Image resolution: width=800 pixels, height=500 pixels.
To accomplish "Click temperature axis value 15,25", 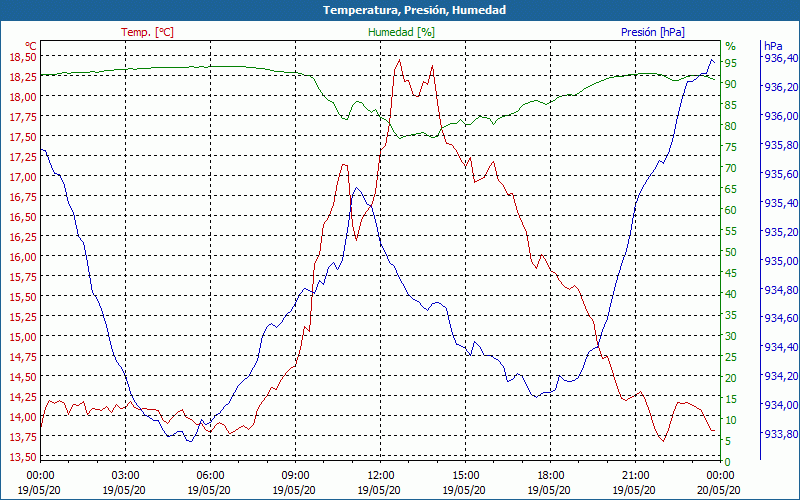I will click(x=23, y=316).
